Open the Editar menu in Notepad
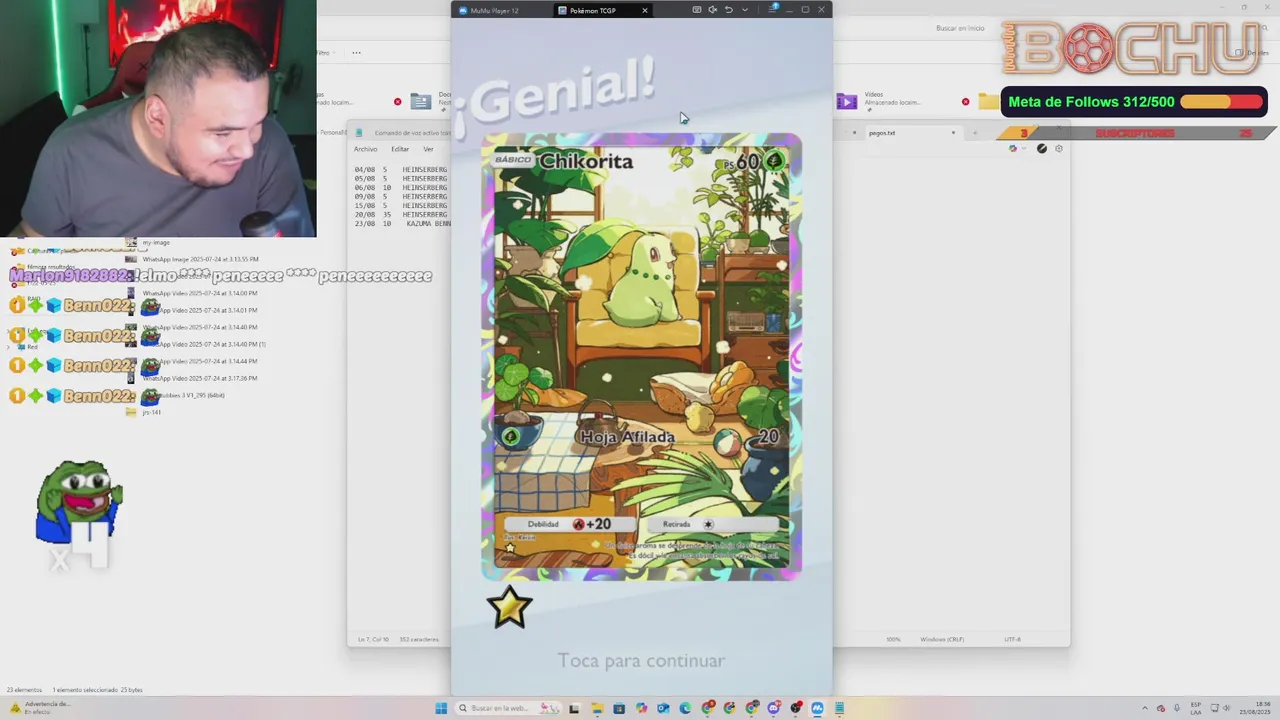This screenshot has width=1280, height=720. coord(400,149)
